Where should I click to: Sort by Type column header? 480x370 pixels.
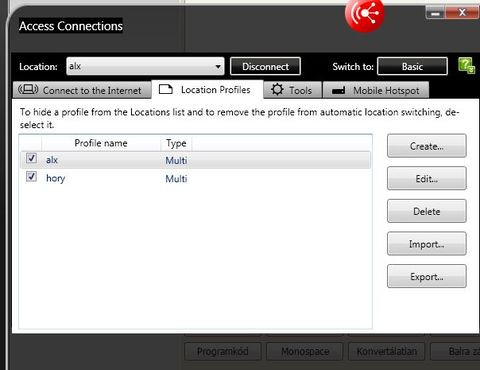click(x=176, y=143)
